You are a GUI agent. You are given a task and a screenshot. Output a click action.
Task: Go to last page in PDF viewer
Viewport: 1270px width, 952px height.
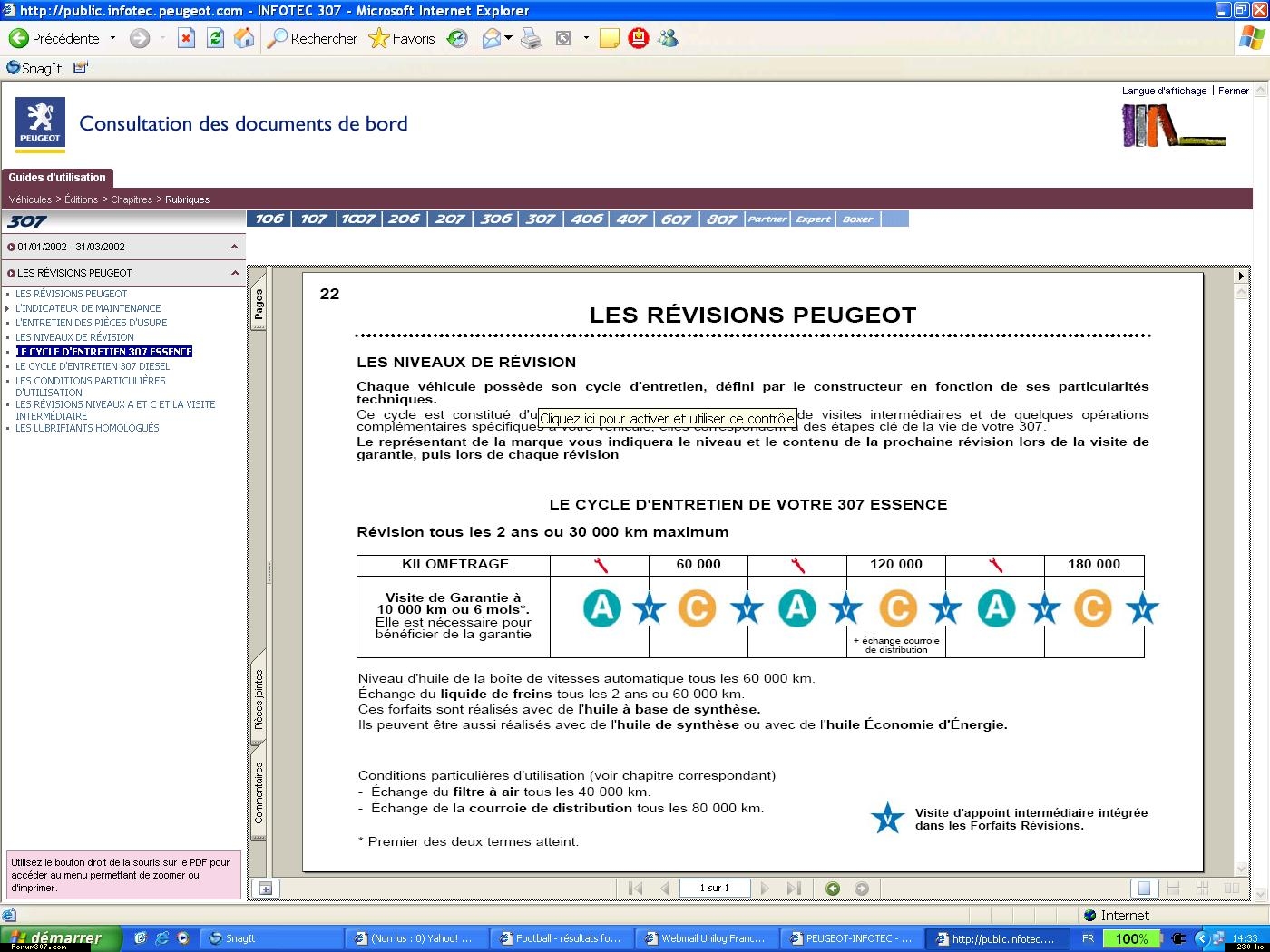coord(794,889)
